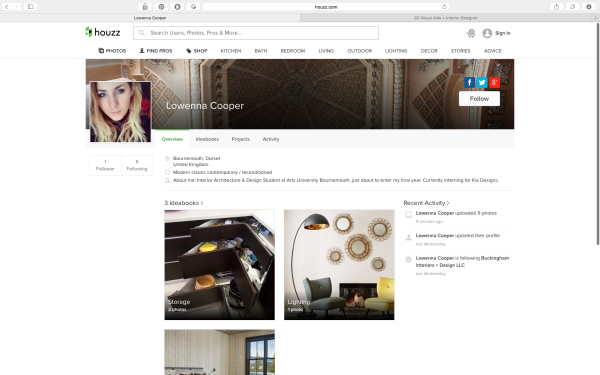Toggle Safari sidebar button

31,7
